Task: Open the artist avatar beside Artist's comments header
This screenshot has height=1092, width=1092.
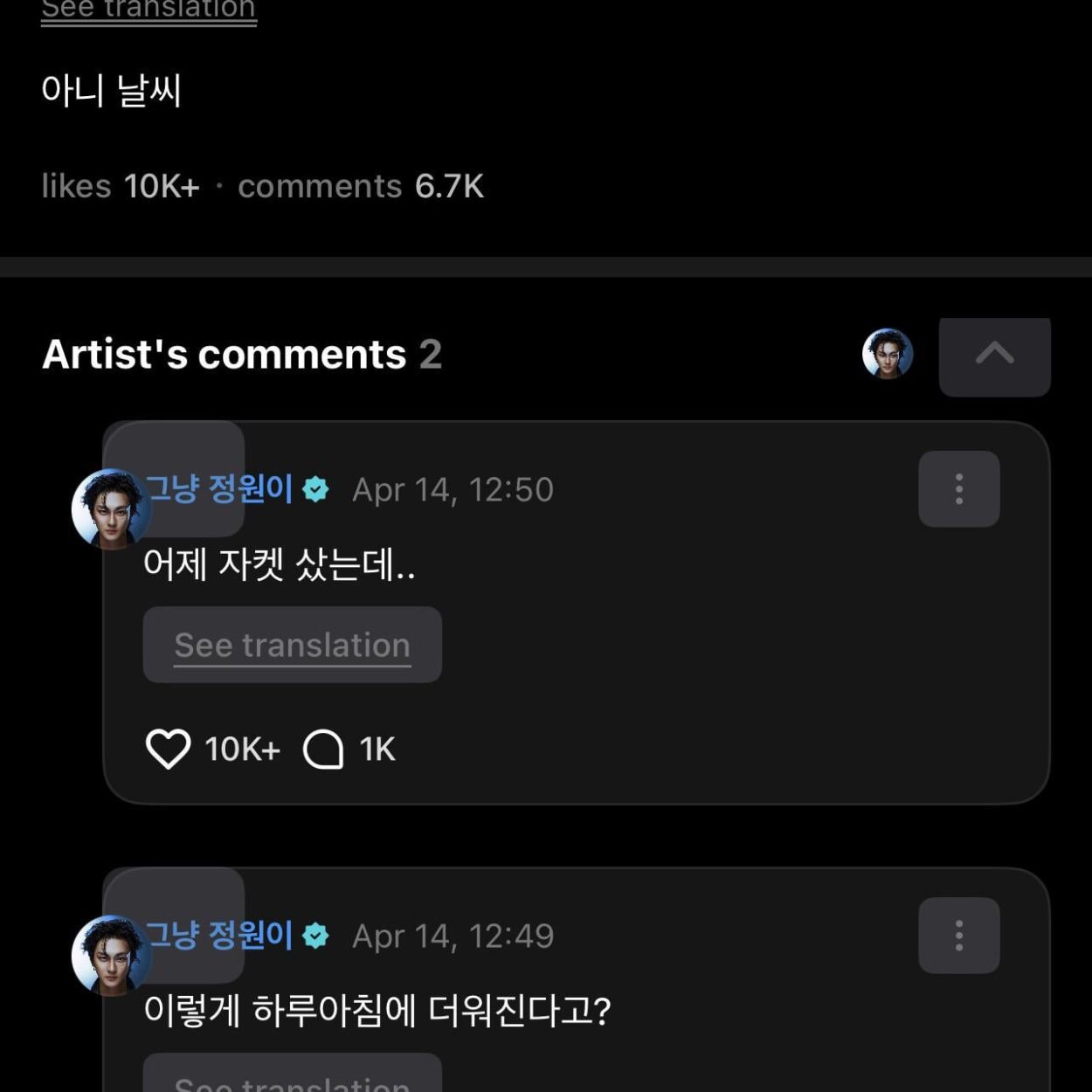Action: pyautogui.click(x=885, y=356)
